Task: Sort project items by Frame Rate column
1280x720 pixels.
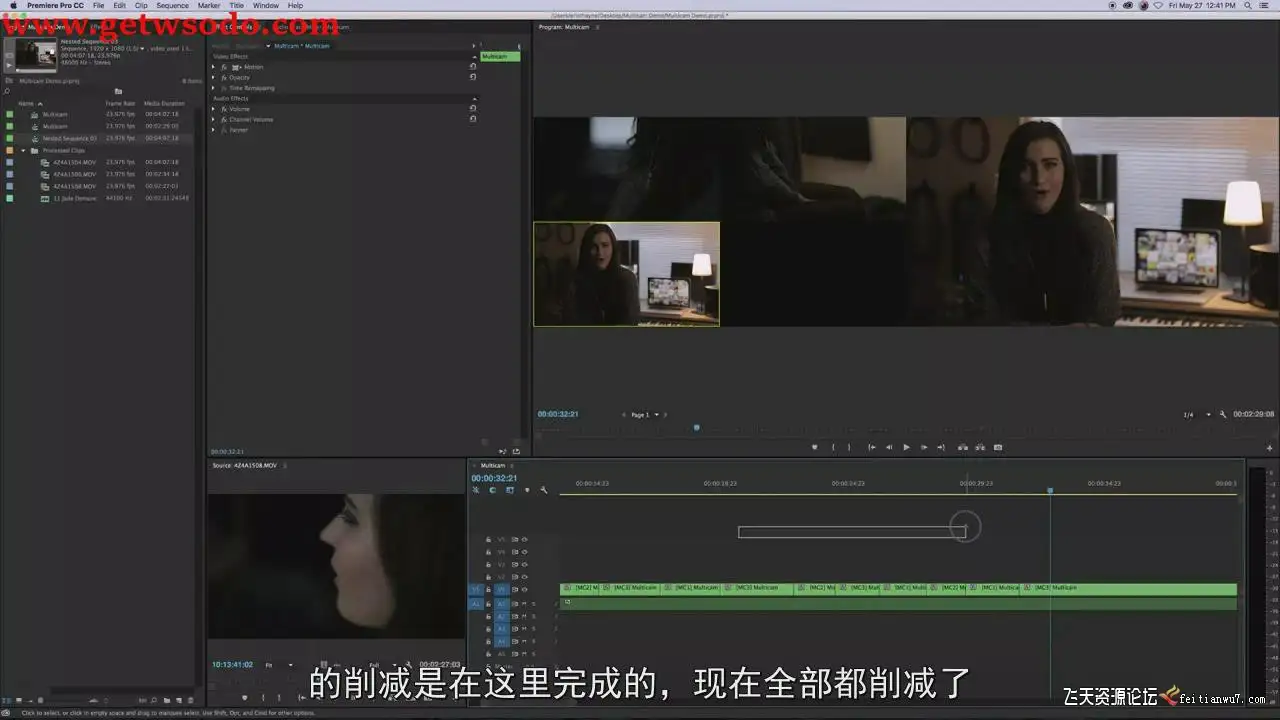Action: click(x=120, y=103)
